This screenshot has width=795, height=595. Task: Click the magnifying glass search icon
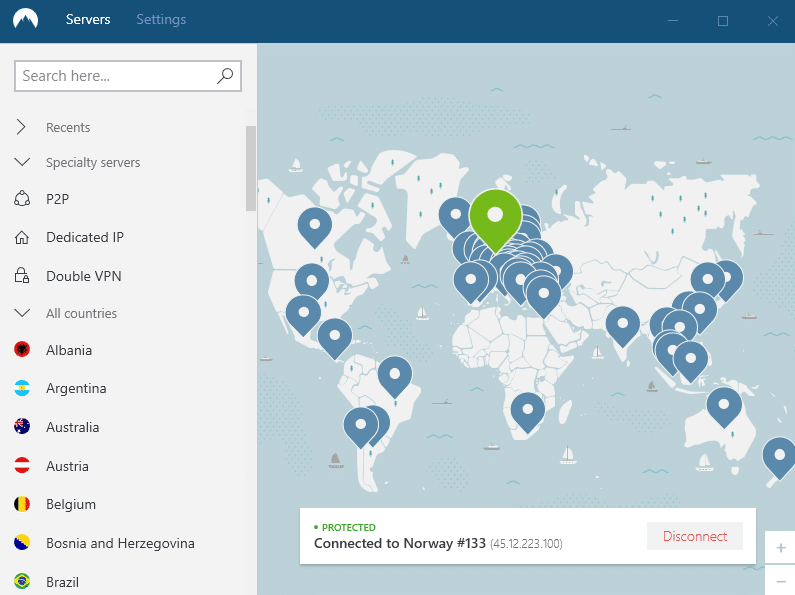pos(225,76)
